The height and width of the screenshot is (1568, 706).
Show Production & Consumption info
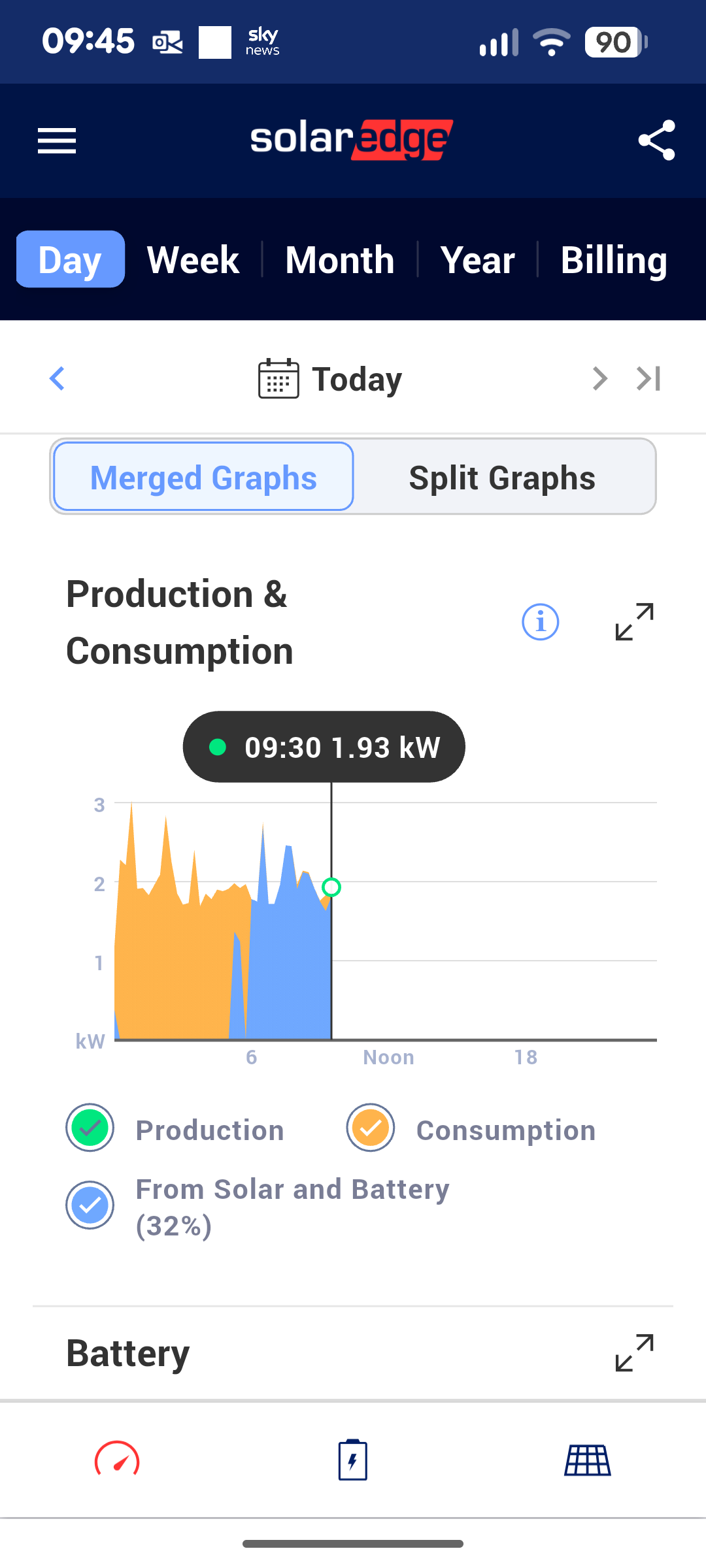pos(540,622)
